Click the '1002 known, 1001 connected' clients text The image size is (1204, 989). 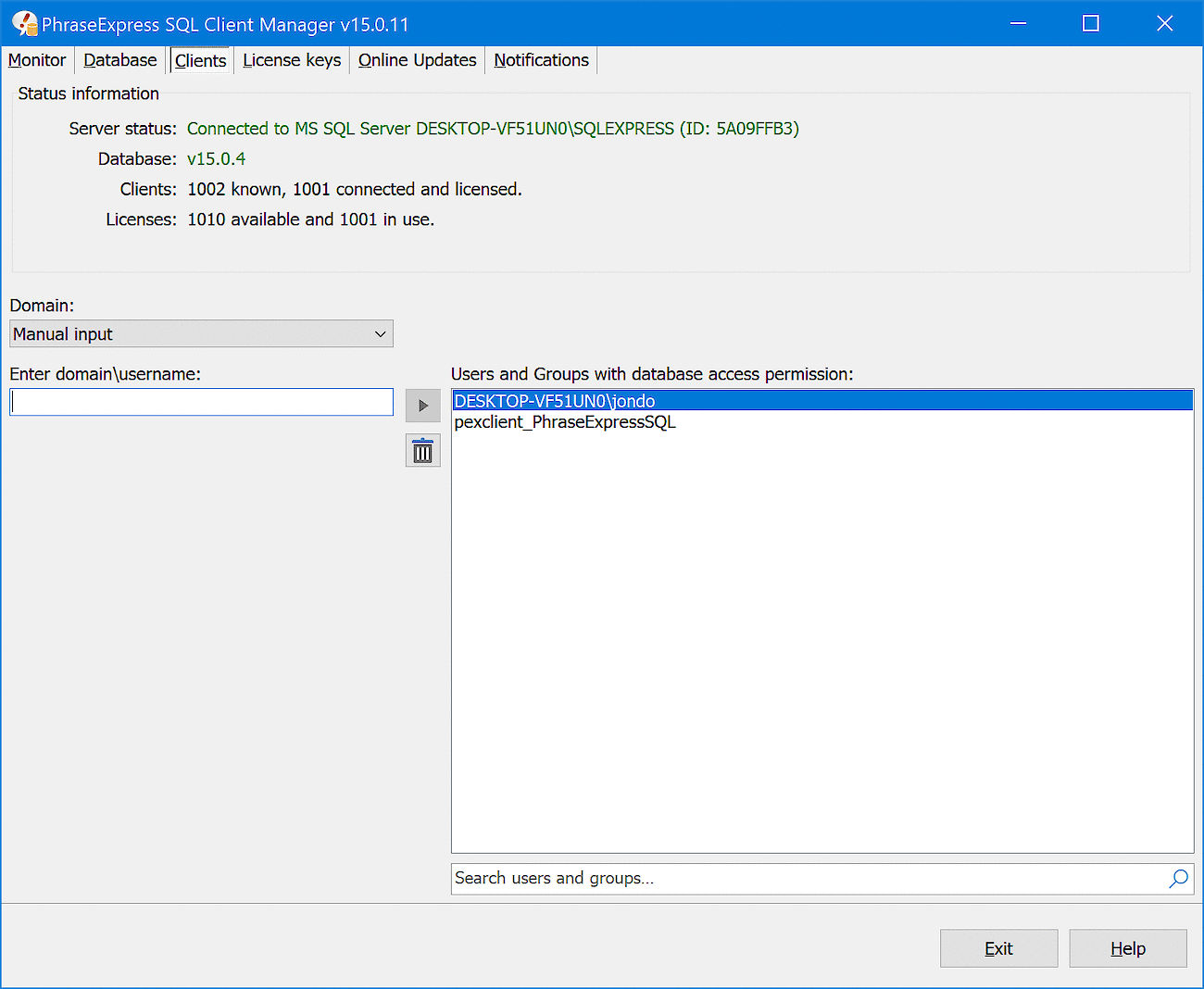(355, 190)
